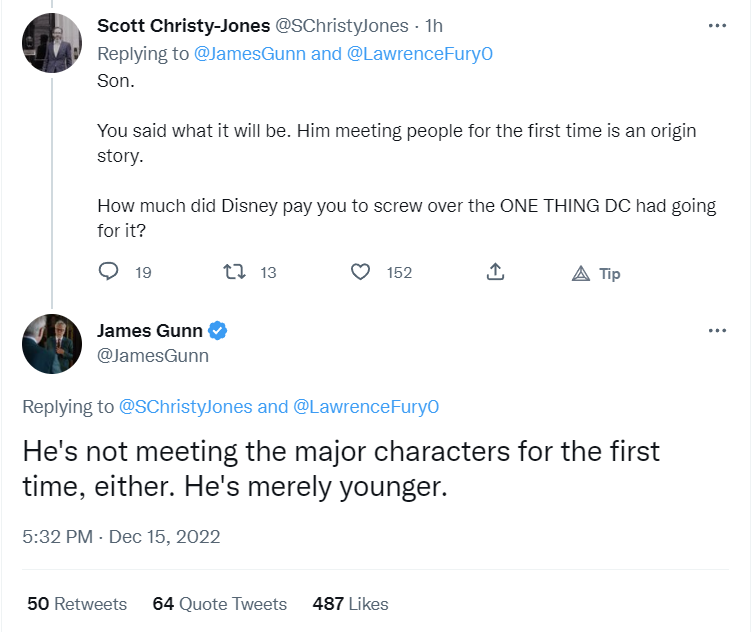Open three-dot menu on James Gunn's tweet

[717, 331]
